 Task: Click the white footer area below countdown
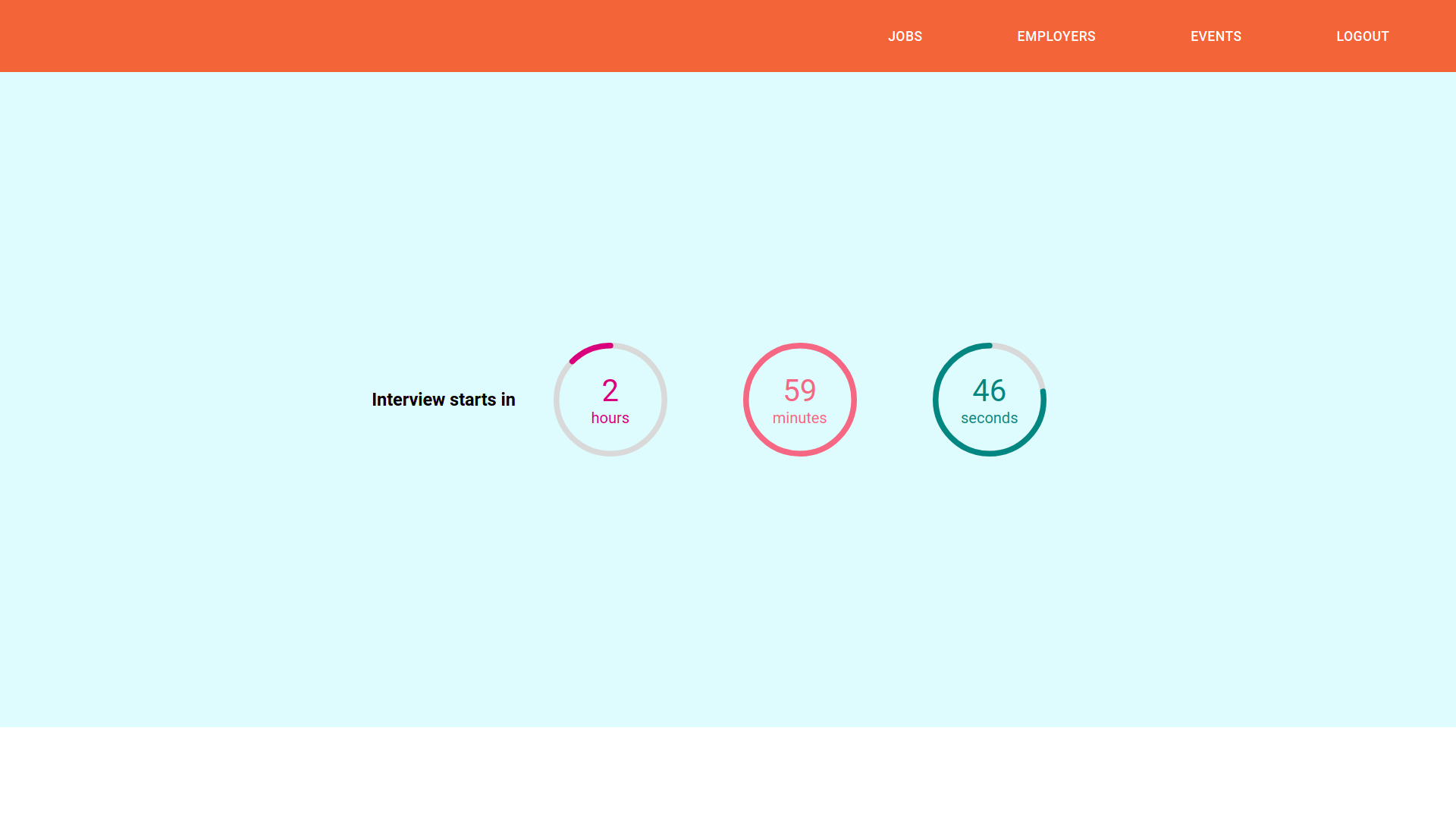tap(728, 773)
